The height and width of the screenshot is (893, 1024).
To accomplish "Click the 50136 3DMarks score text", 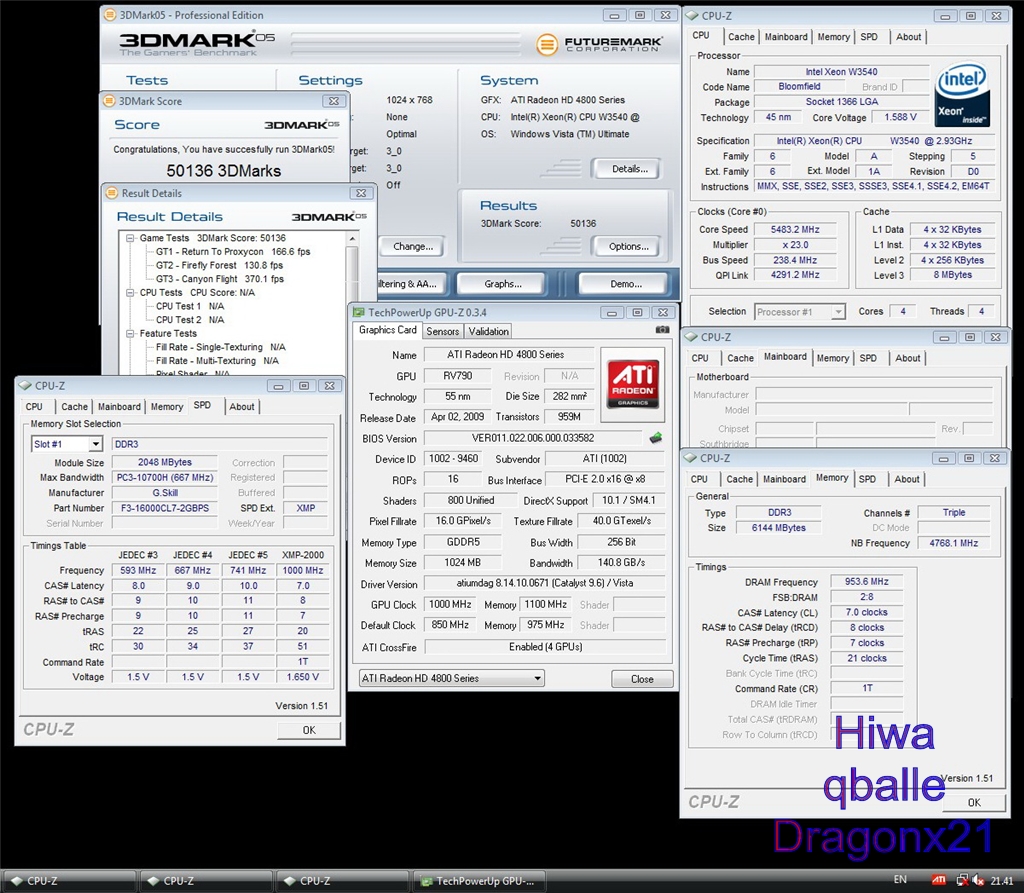I will [223, 171].
